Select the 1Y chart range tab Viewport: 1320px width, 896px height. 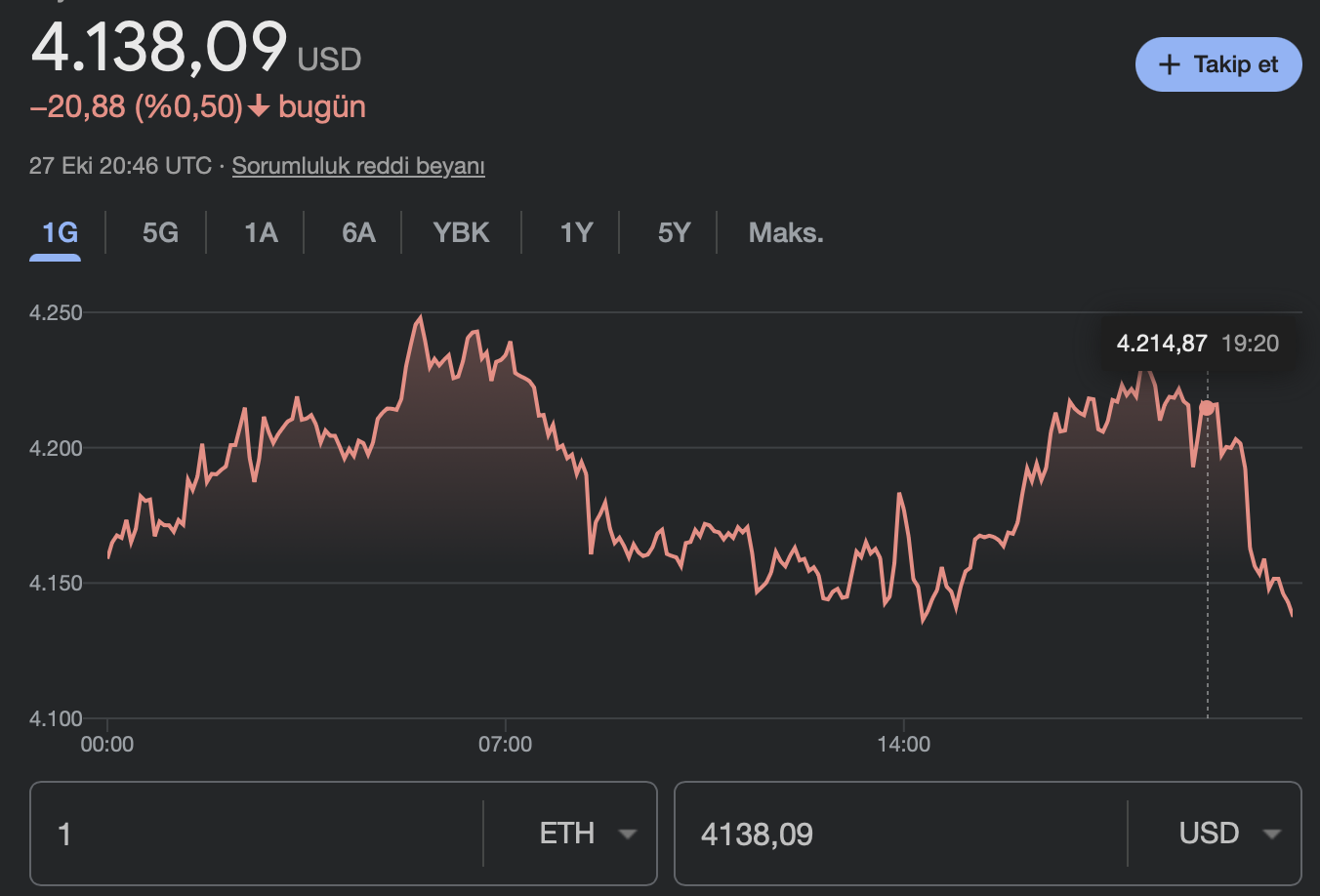(576, 233)
